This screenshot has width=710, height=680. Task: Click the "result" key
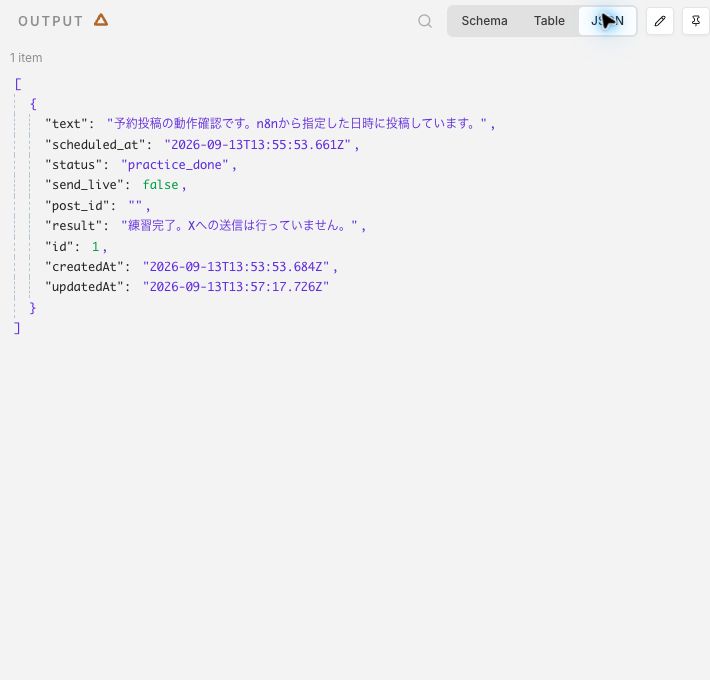pyautogui.click(x=73, y=225)
